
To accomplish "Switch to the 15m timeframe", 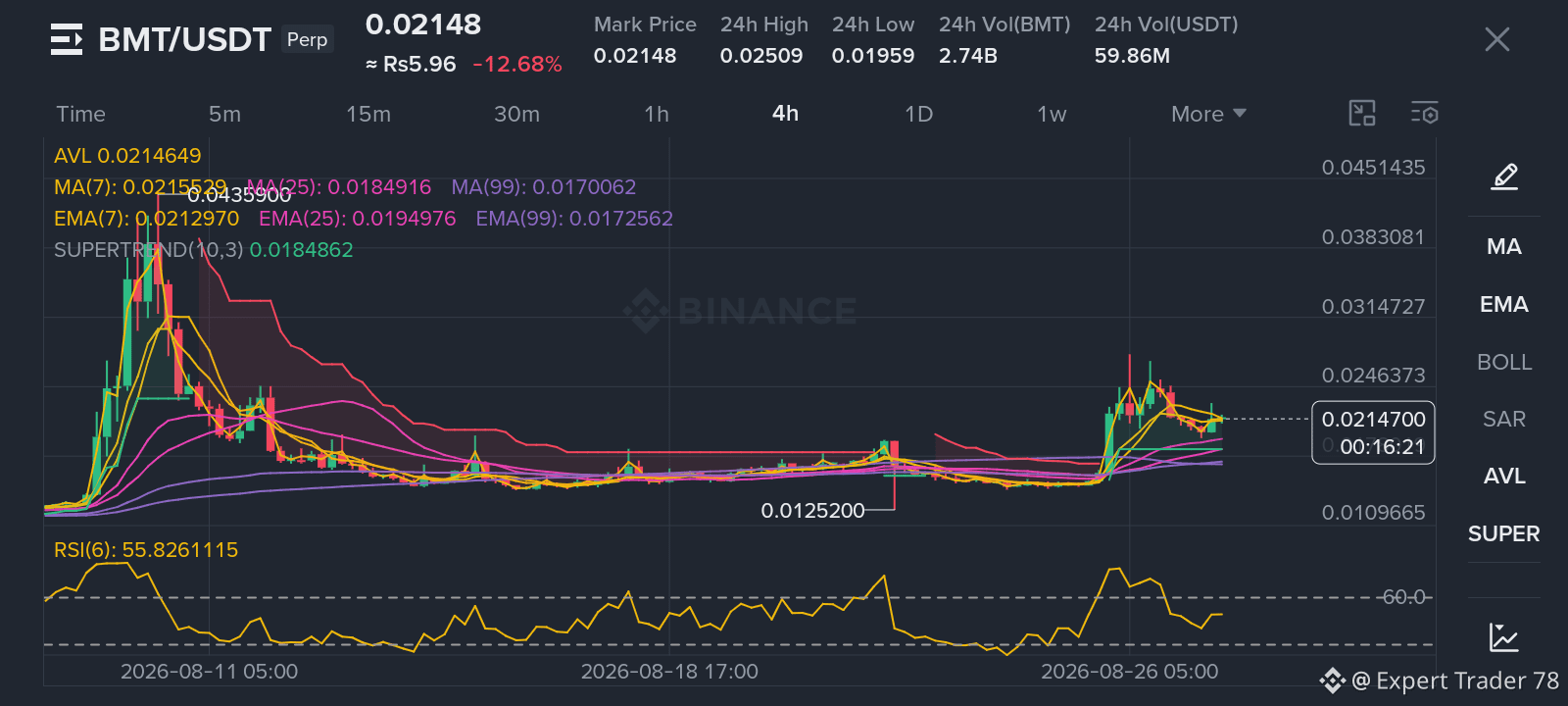I will tap(368, 114).
